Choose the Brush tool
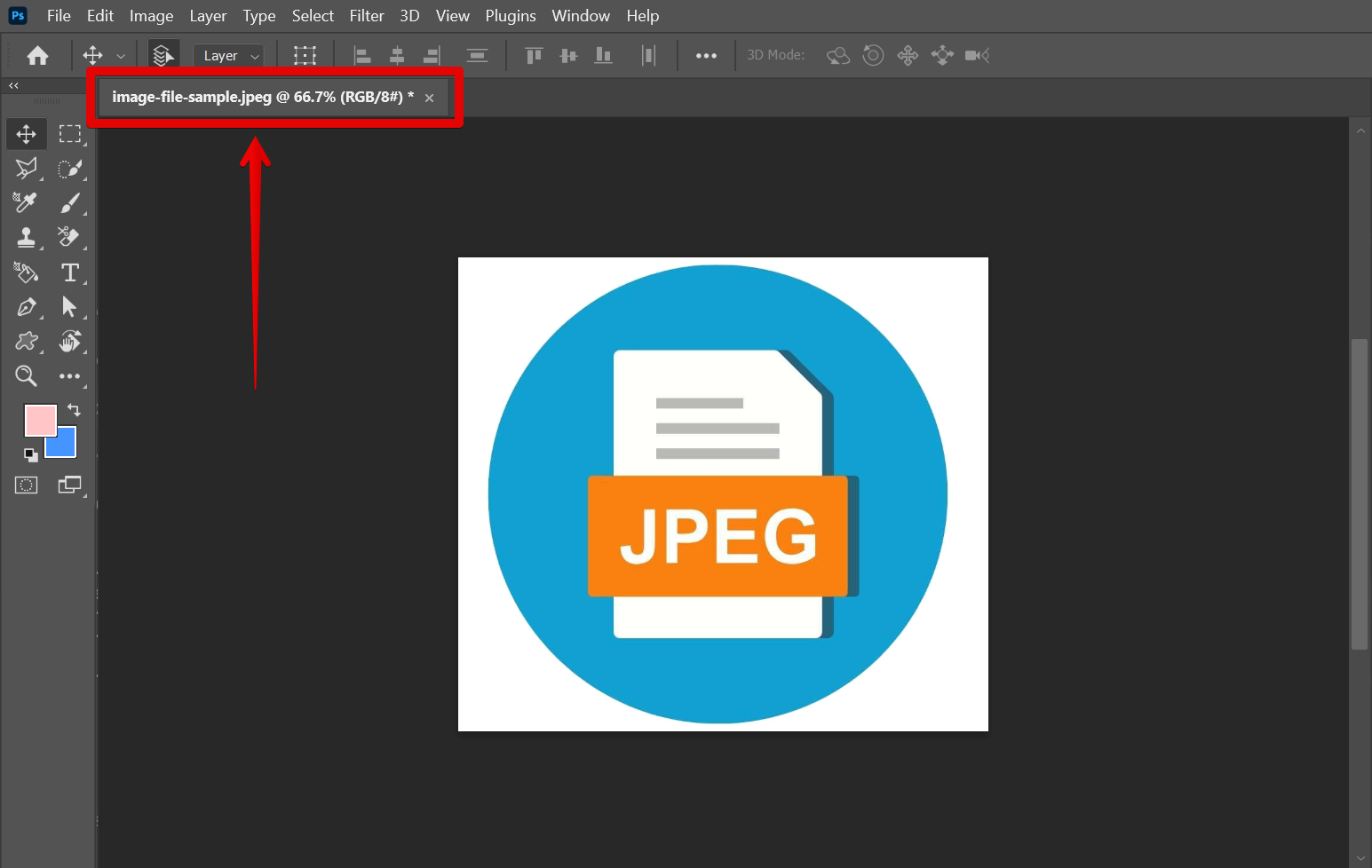The width and height of the screenshot is (1372, 868). tap(69, 203)
